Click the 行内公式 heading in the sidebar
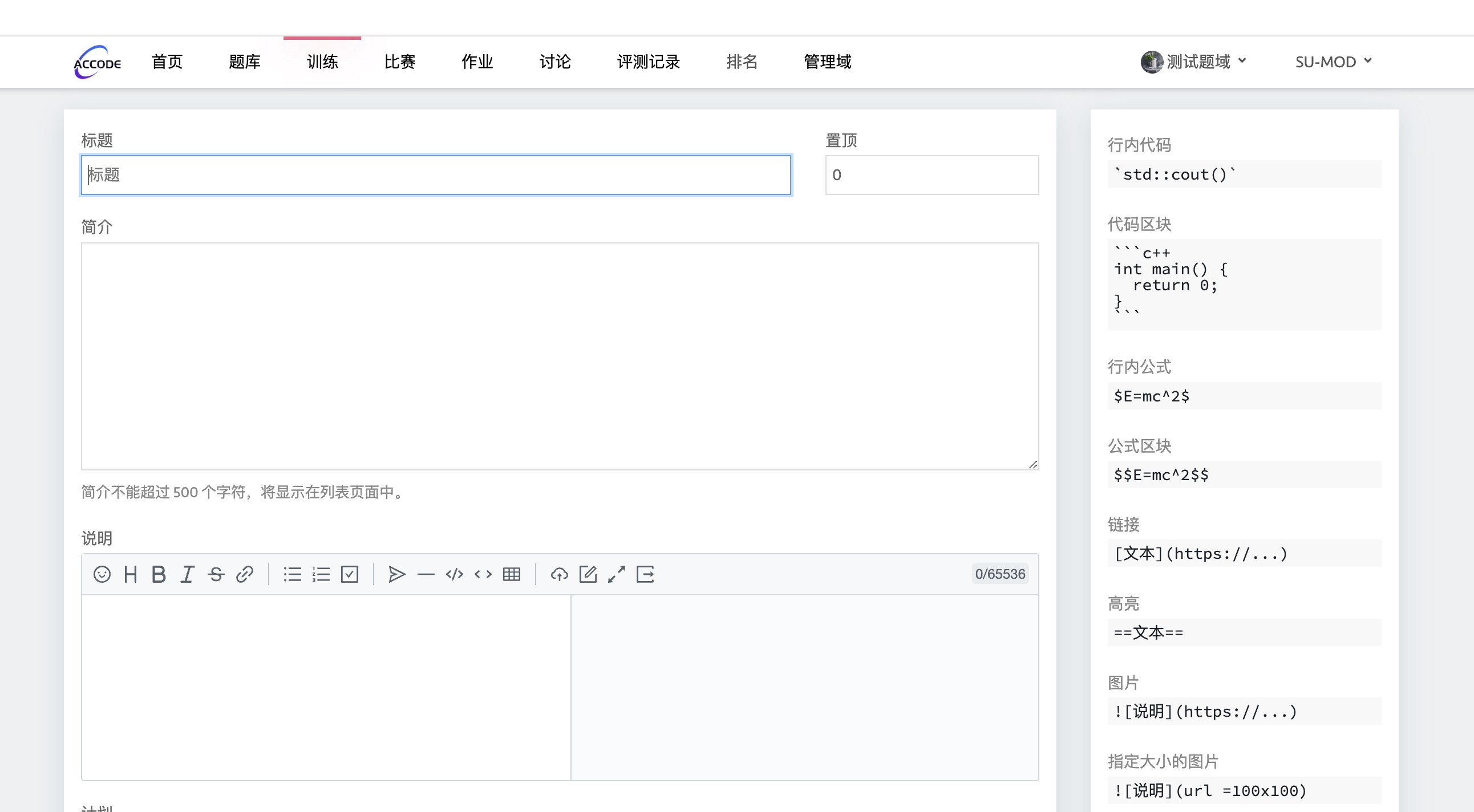Viewport: 1474px width, 812px height. [1139, 367]
